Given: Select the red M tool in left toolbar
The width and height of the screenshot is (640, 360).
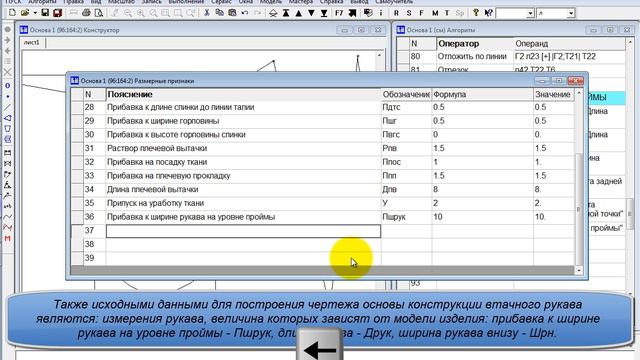Looking at the screenshot, I should (x=7, y=238).
